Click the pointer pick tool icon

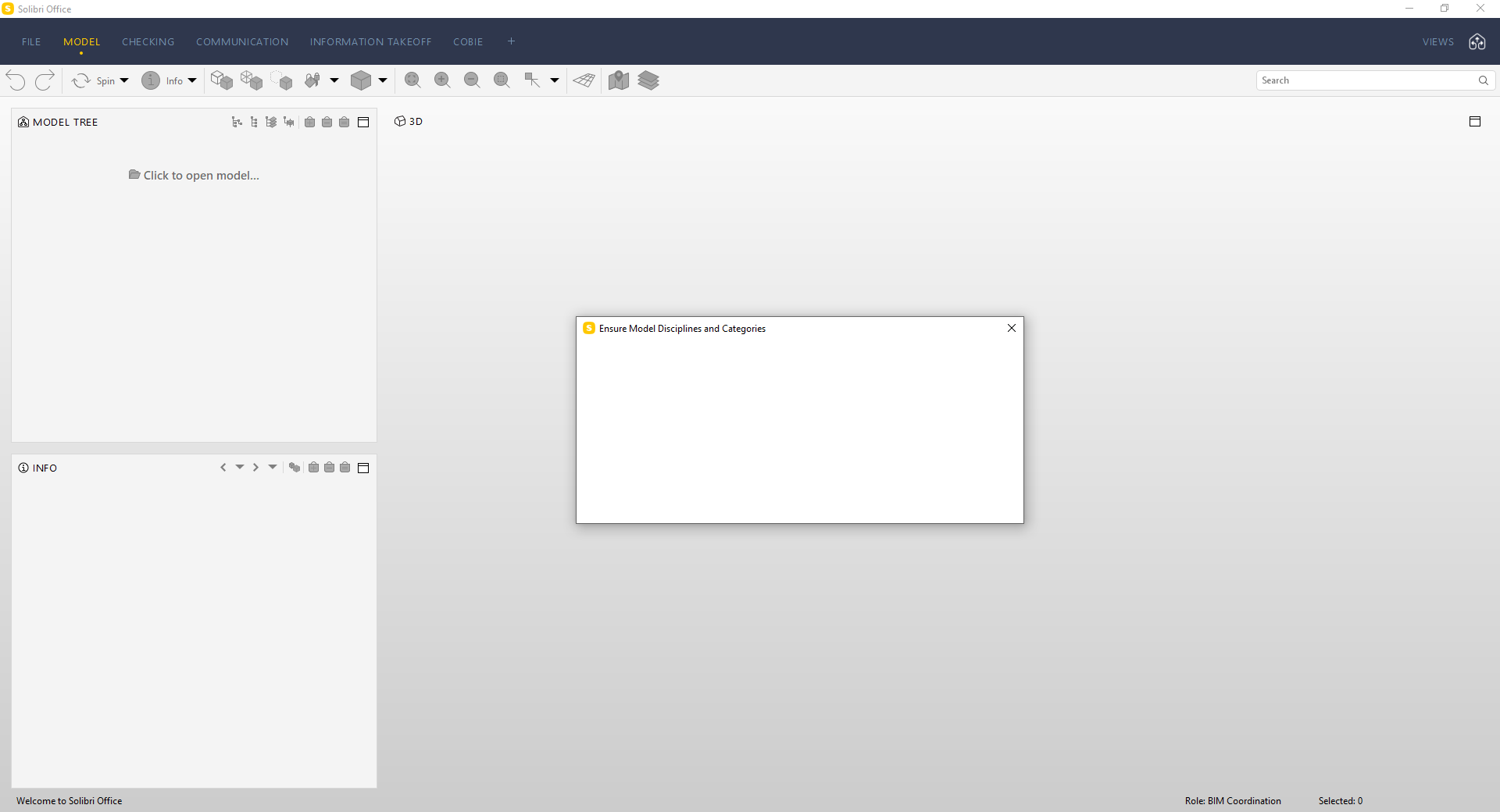pos(532,80)
